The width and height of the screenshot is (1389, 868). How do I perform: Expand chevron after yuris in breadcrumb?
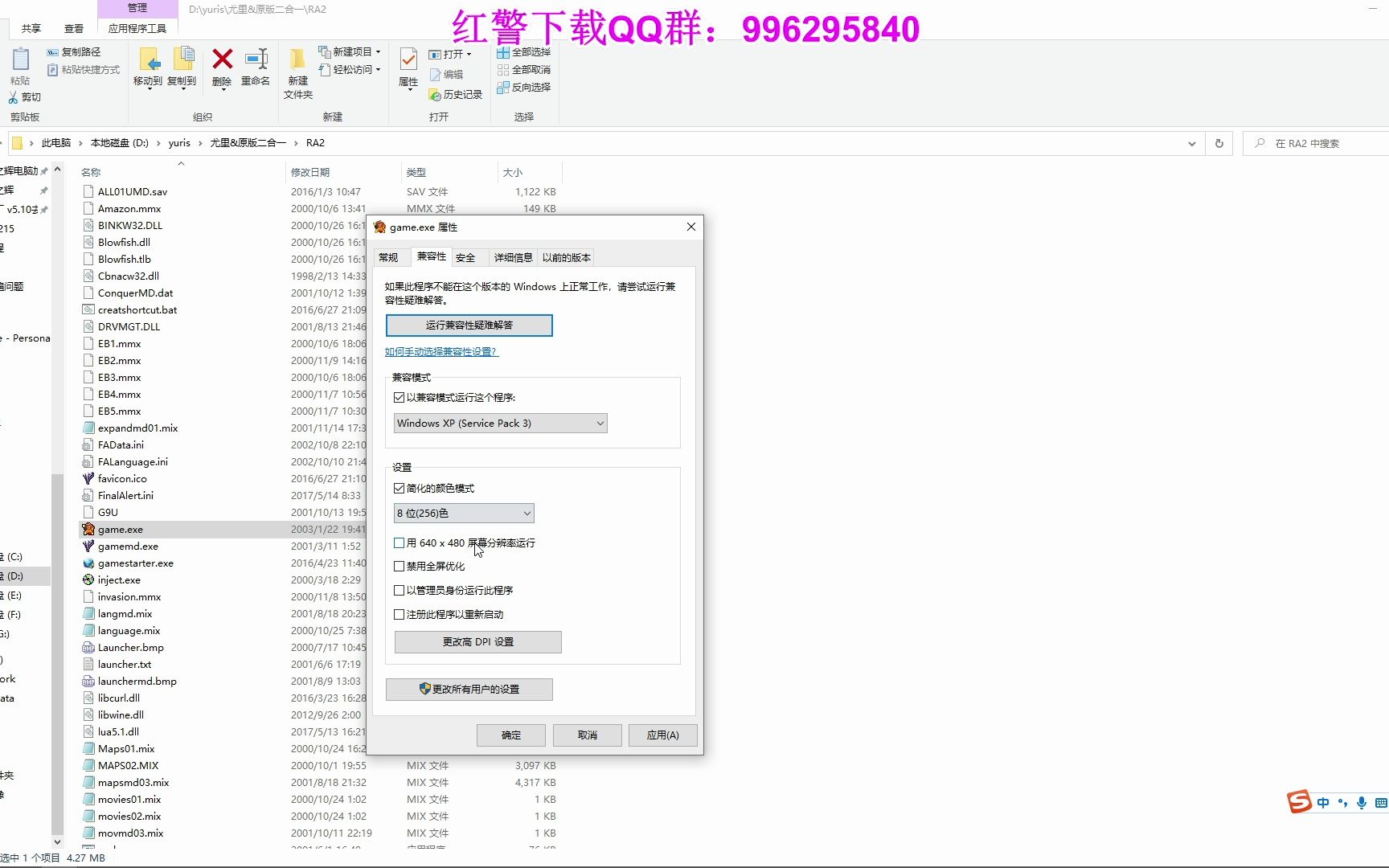[x=200, y=143]
